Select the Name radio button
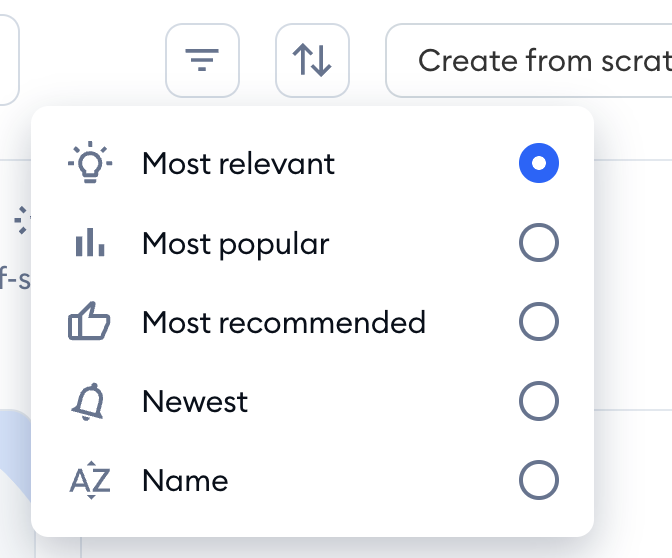Screen dimensions: 672x558 tap(539, 480)
